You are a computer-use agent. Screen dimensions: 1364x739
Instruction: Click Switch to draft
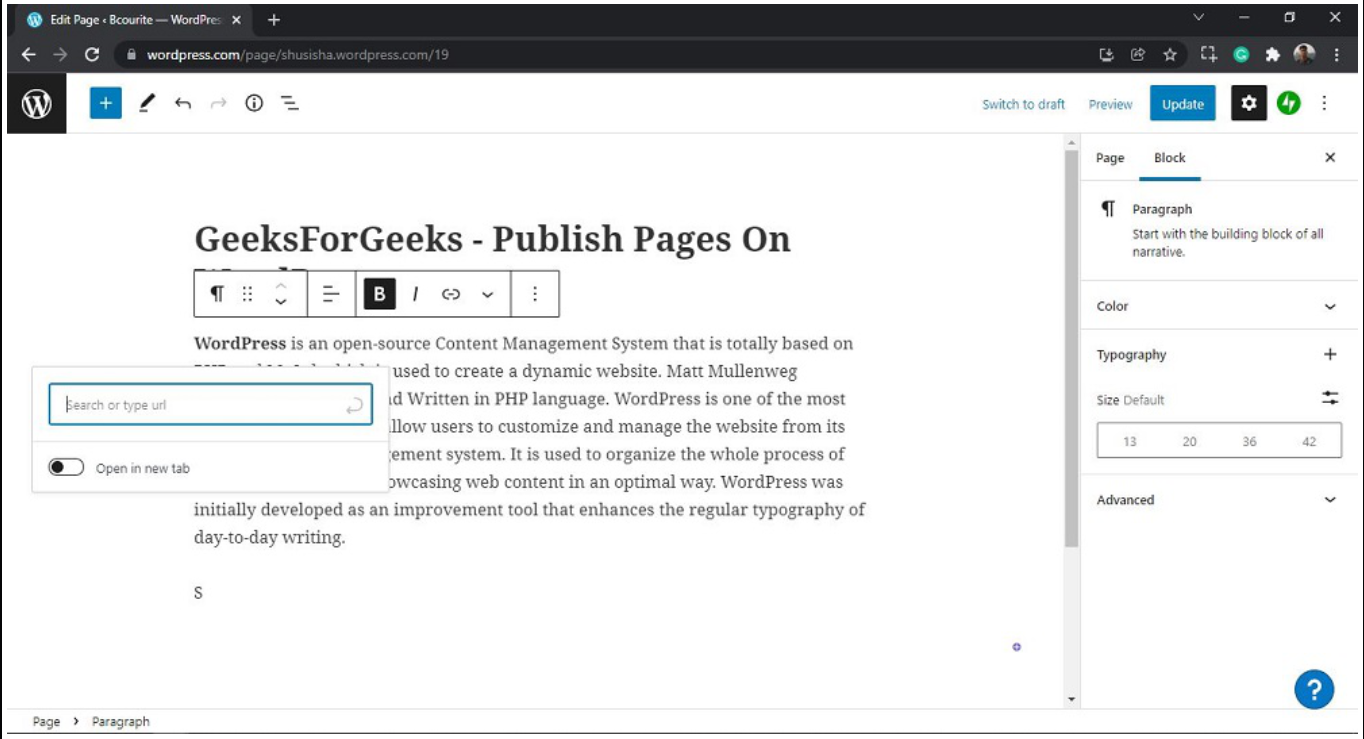1023,104
